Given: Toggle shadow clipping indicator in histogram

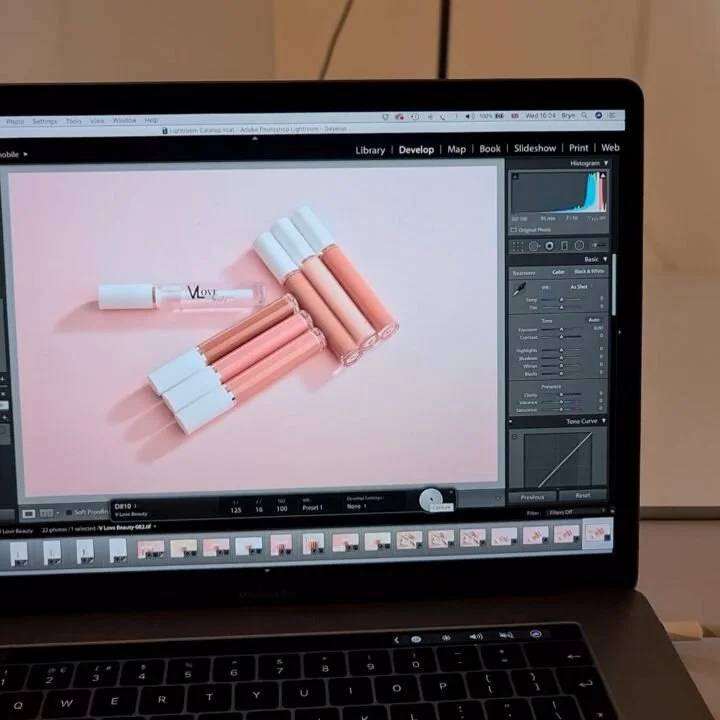Looking at the screenshot, I should point(515,176).
